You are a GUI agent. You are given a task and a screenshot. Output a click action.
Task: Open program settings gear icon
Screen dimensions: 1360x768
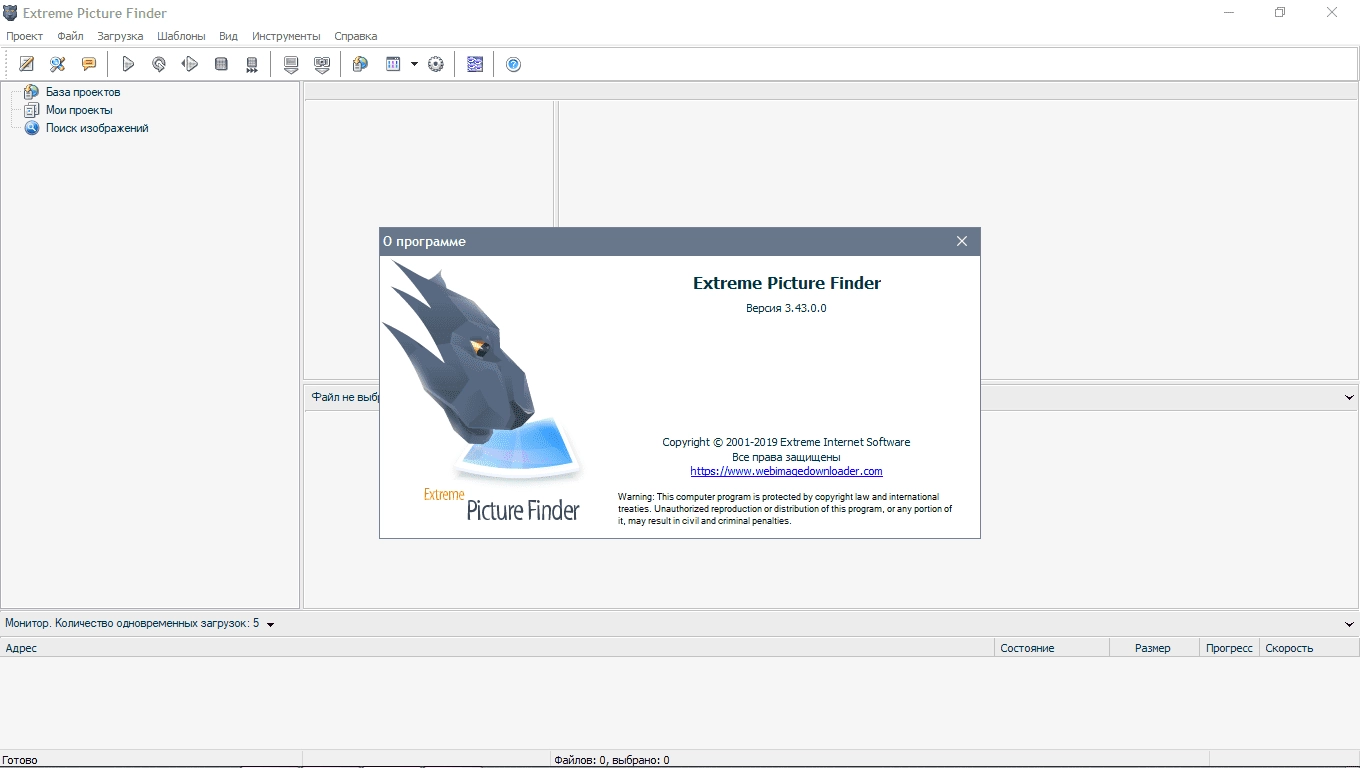click(436, 64)
